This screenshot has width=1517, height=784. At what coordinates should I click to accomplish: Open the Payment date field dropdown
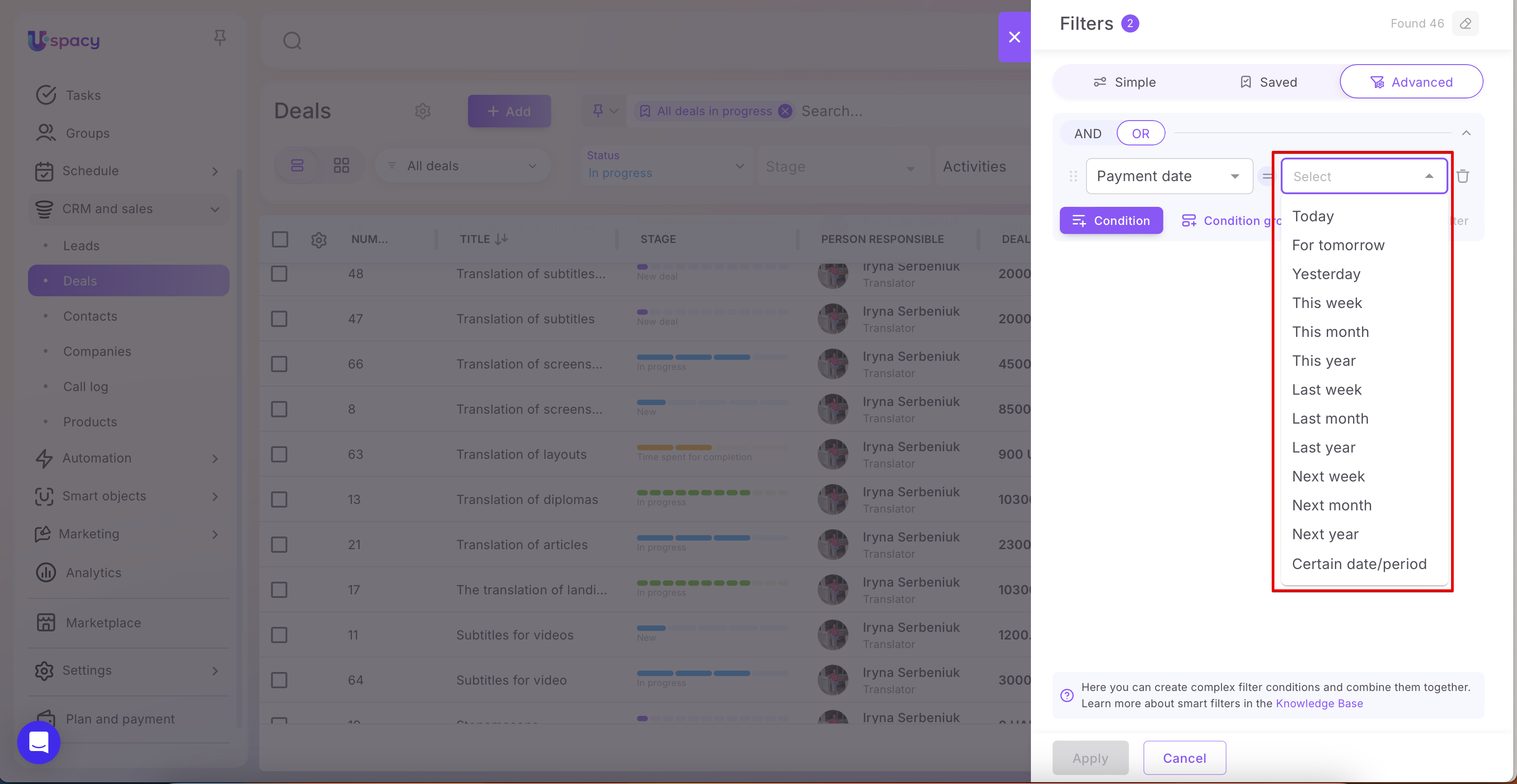[1168, 176]
